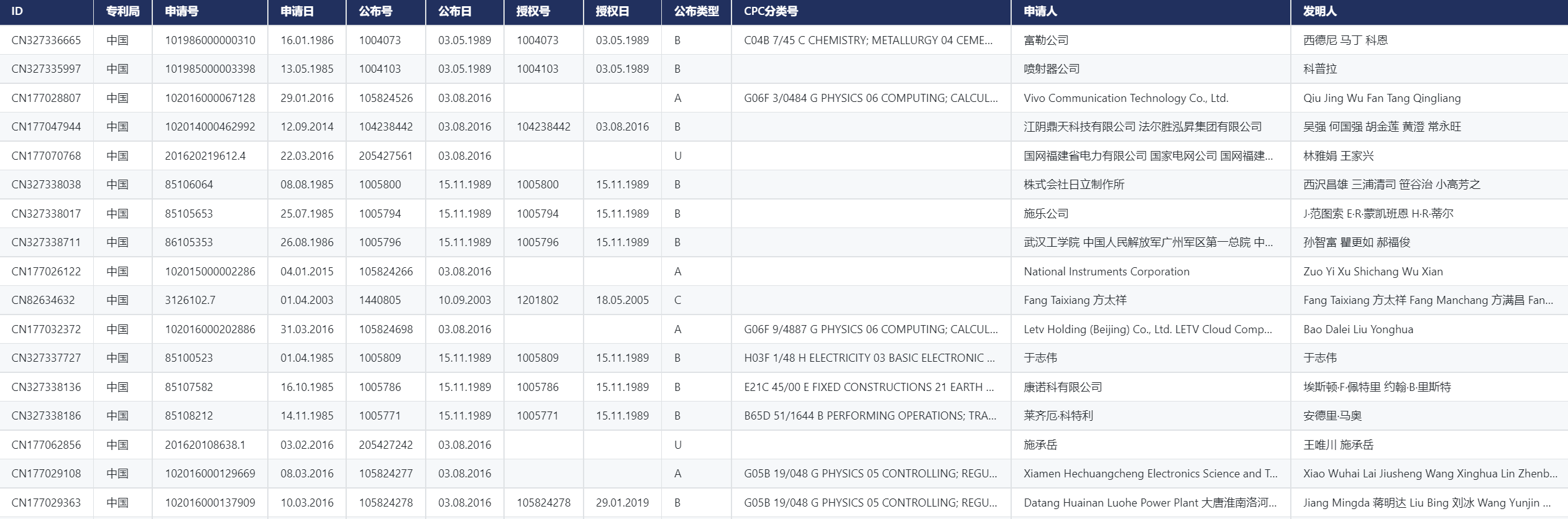Screen dimensions: 1568x519
Task: Open the CN82634632 record
Action: [43, 300]
